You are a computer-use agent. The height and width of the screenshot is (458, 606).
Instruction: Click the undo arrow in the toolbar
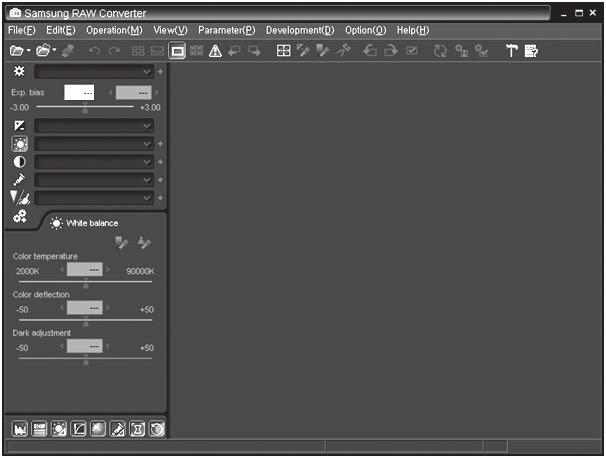coord(94,51)
